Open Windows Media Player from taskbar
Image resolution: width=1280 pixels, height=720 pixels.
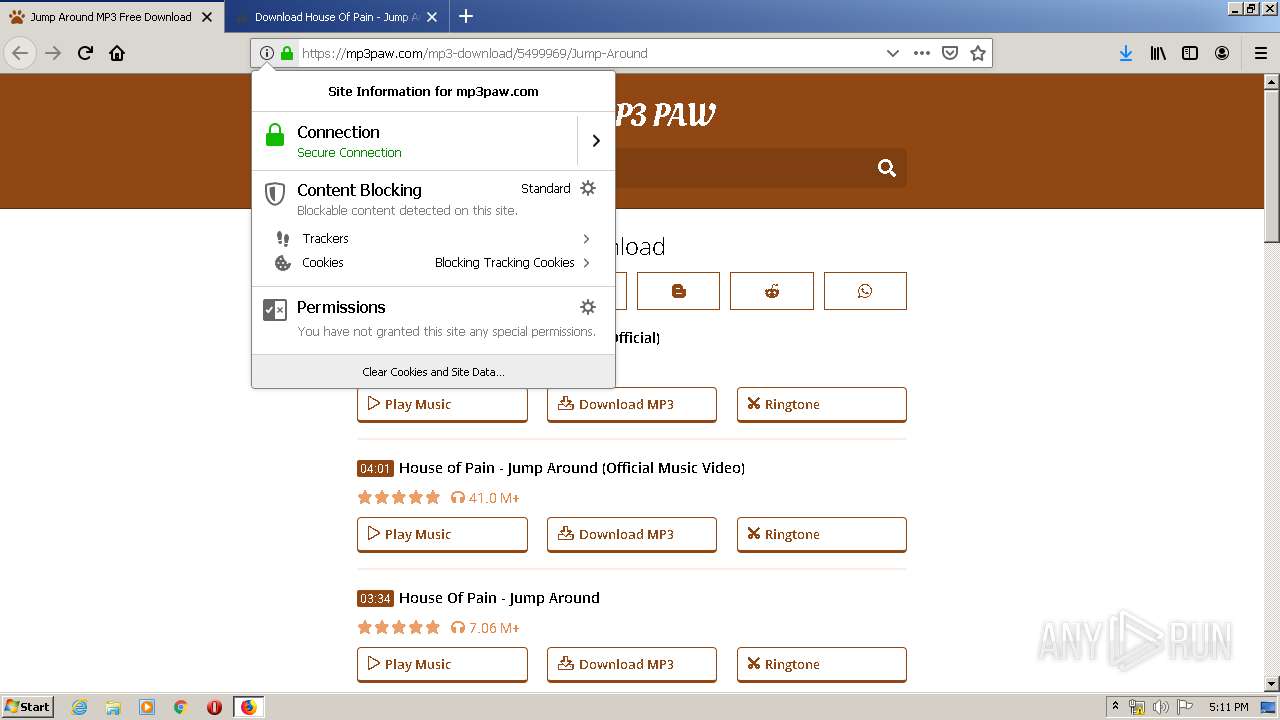pyautogui.click(x=147, y=707)
